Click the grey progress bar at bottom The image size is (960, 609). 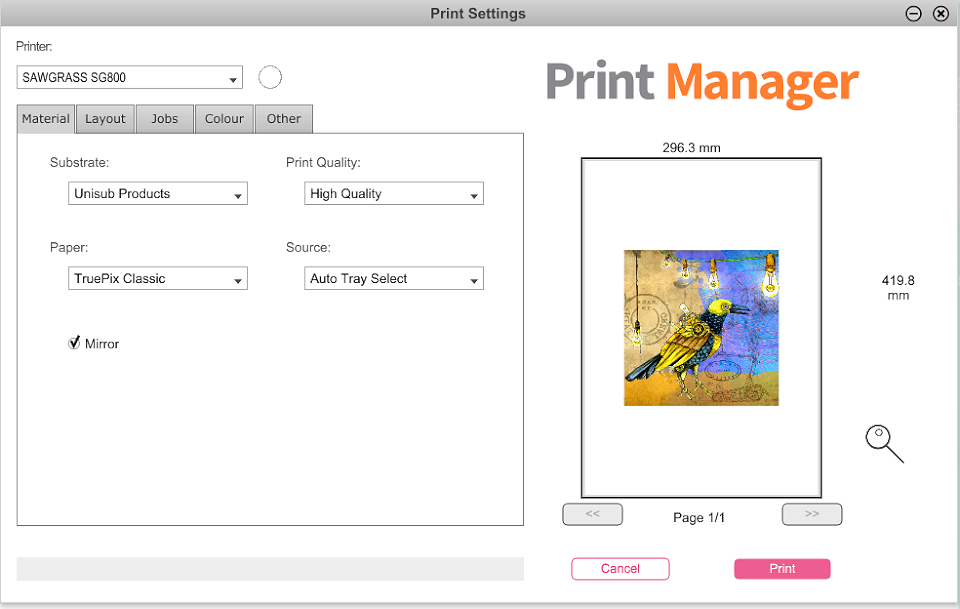tap(270, 569)
